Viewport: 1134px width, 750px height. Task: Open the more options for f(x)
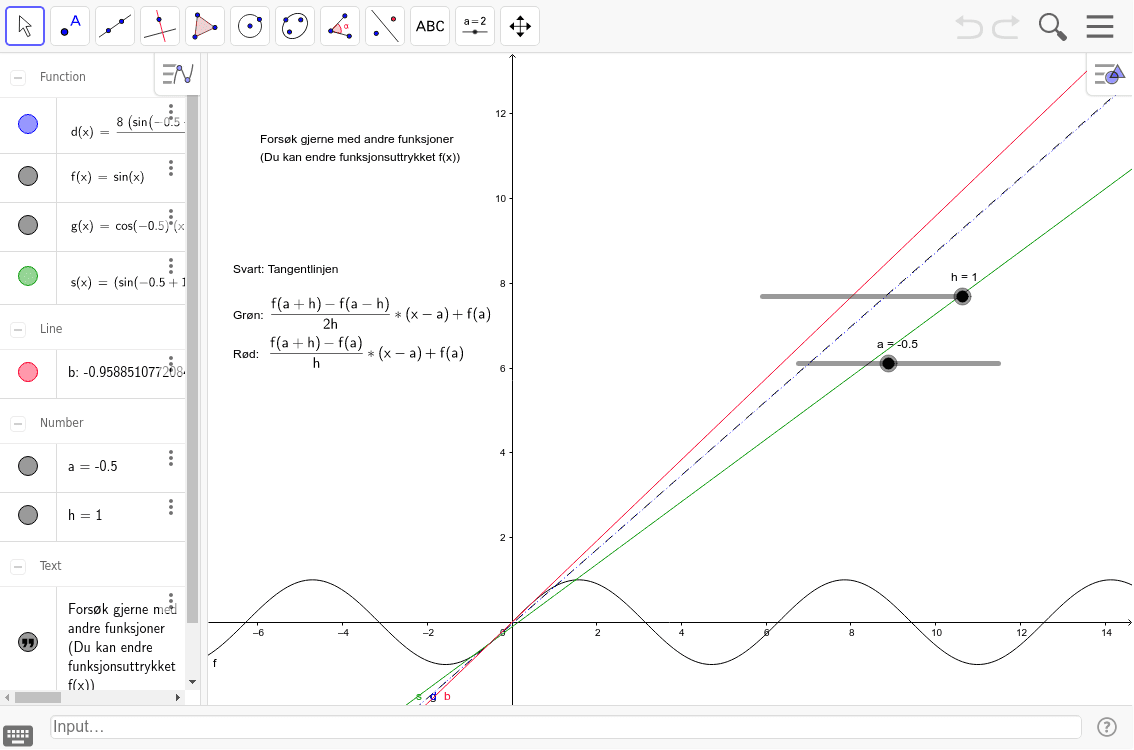pyautogui.click(x=171, y=168)
